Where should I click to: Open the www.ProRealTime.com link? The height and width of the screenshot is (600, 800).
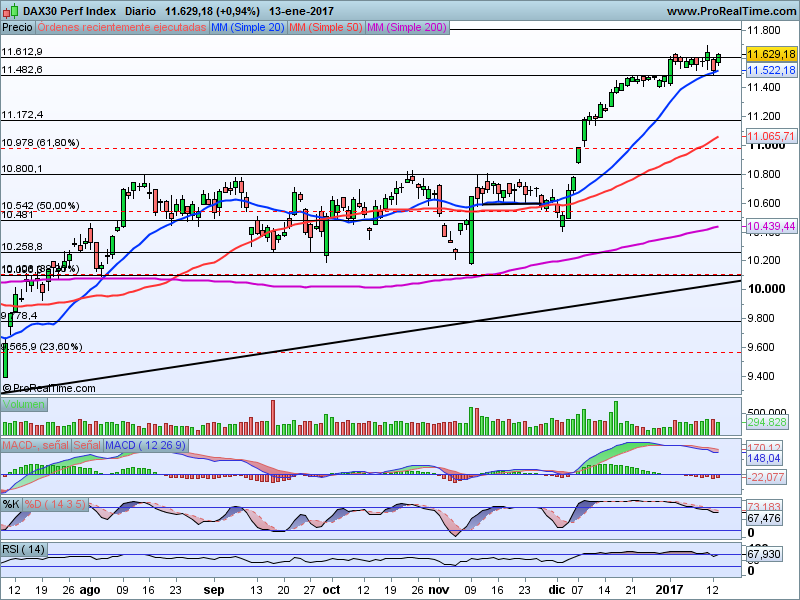pyautogui.click(x=731, y=11)
